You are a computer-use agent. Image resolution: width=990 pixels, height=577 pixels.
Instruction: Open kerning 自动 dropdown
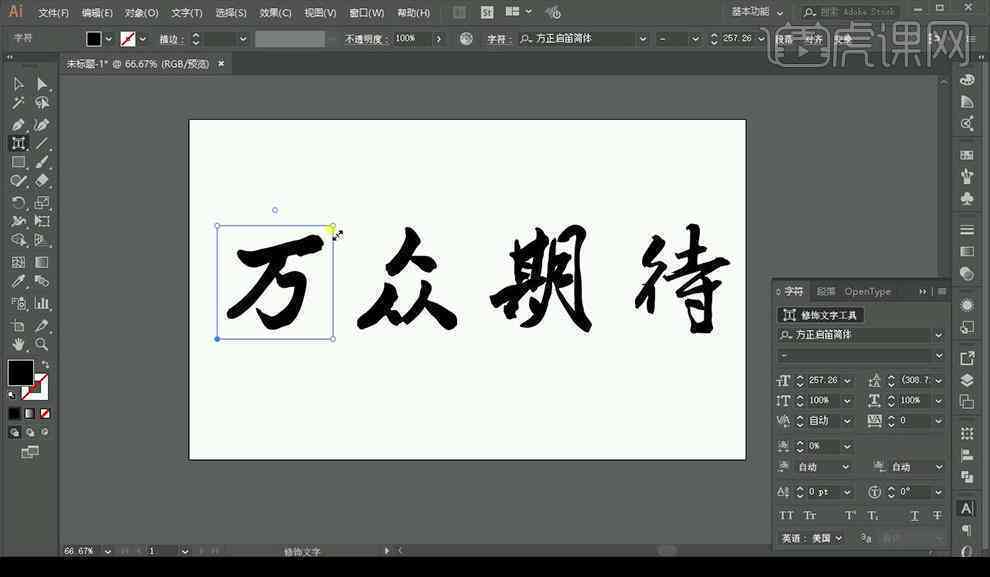coord(847,420)
